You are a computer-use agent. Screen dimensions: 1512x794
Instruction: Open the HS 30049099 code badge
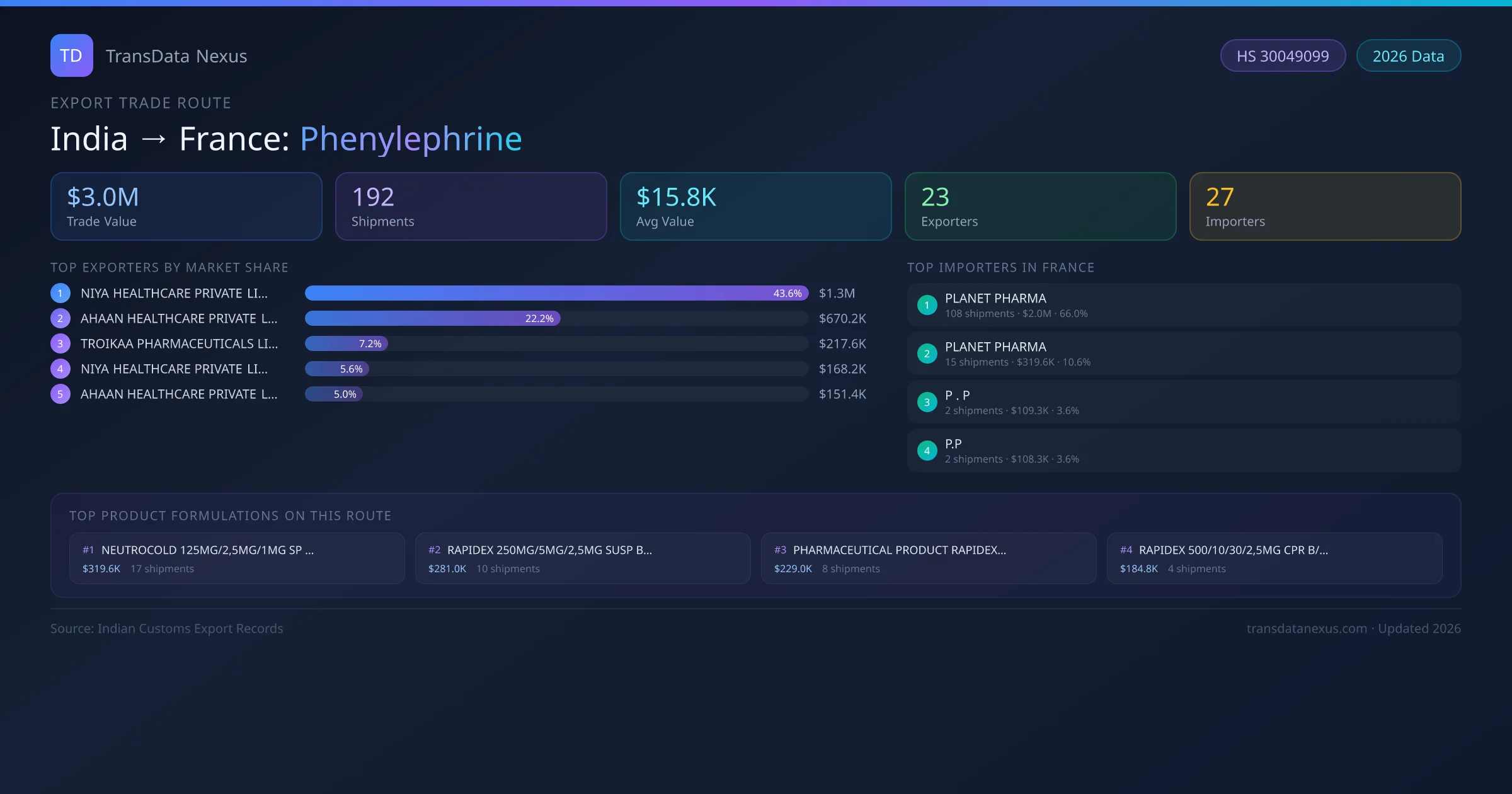coord(1283,55)
